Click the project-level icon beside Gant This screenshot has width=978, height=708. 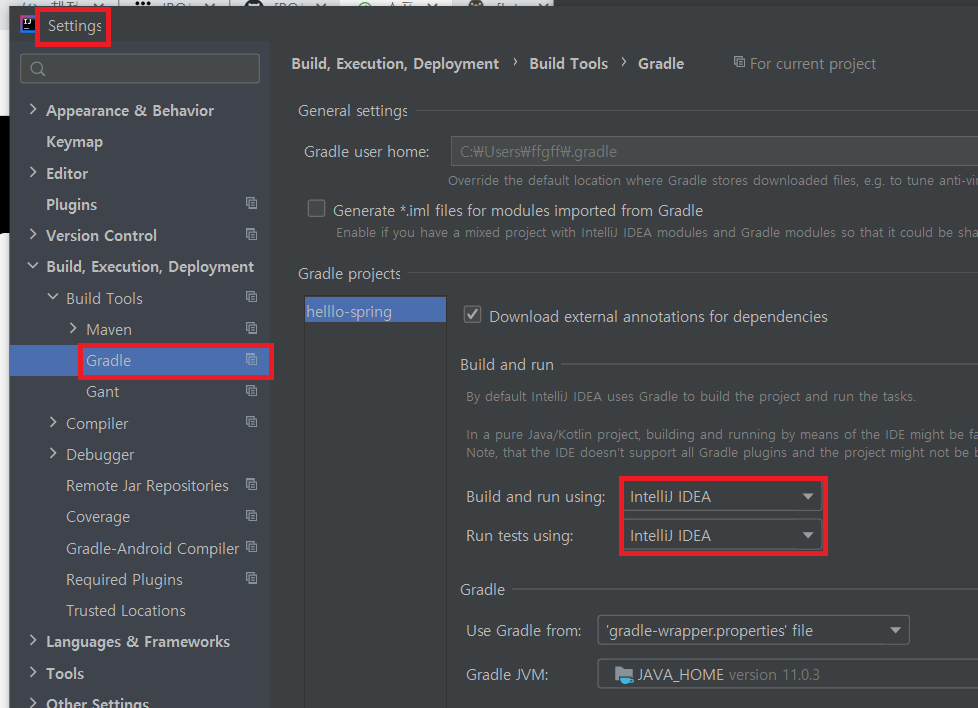coord(251,390)
